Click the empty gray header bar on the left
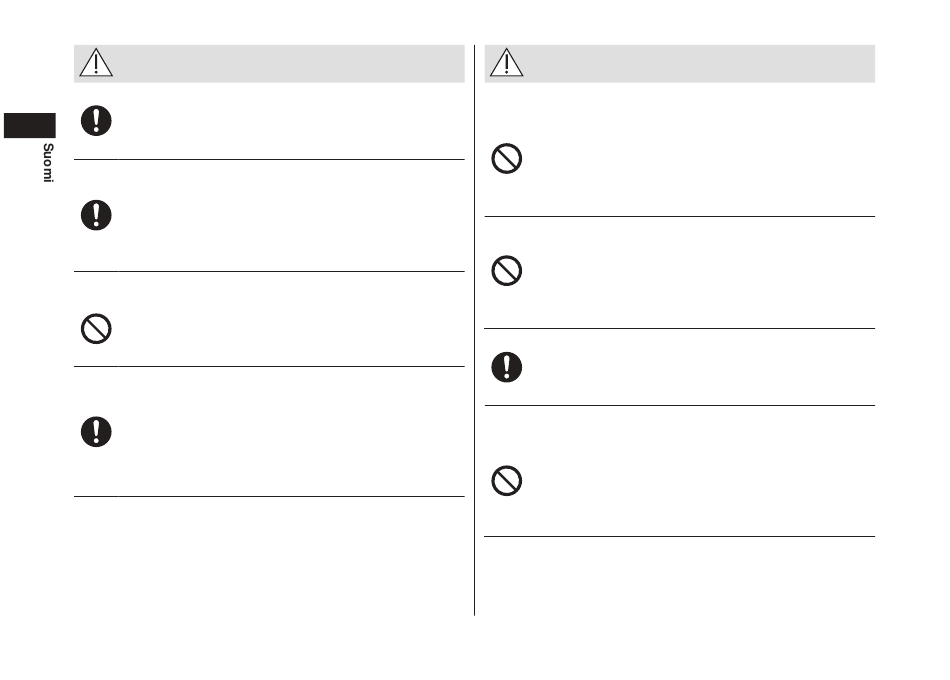This screenshot has height=680, width=950. point(269,63)
